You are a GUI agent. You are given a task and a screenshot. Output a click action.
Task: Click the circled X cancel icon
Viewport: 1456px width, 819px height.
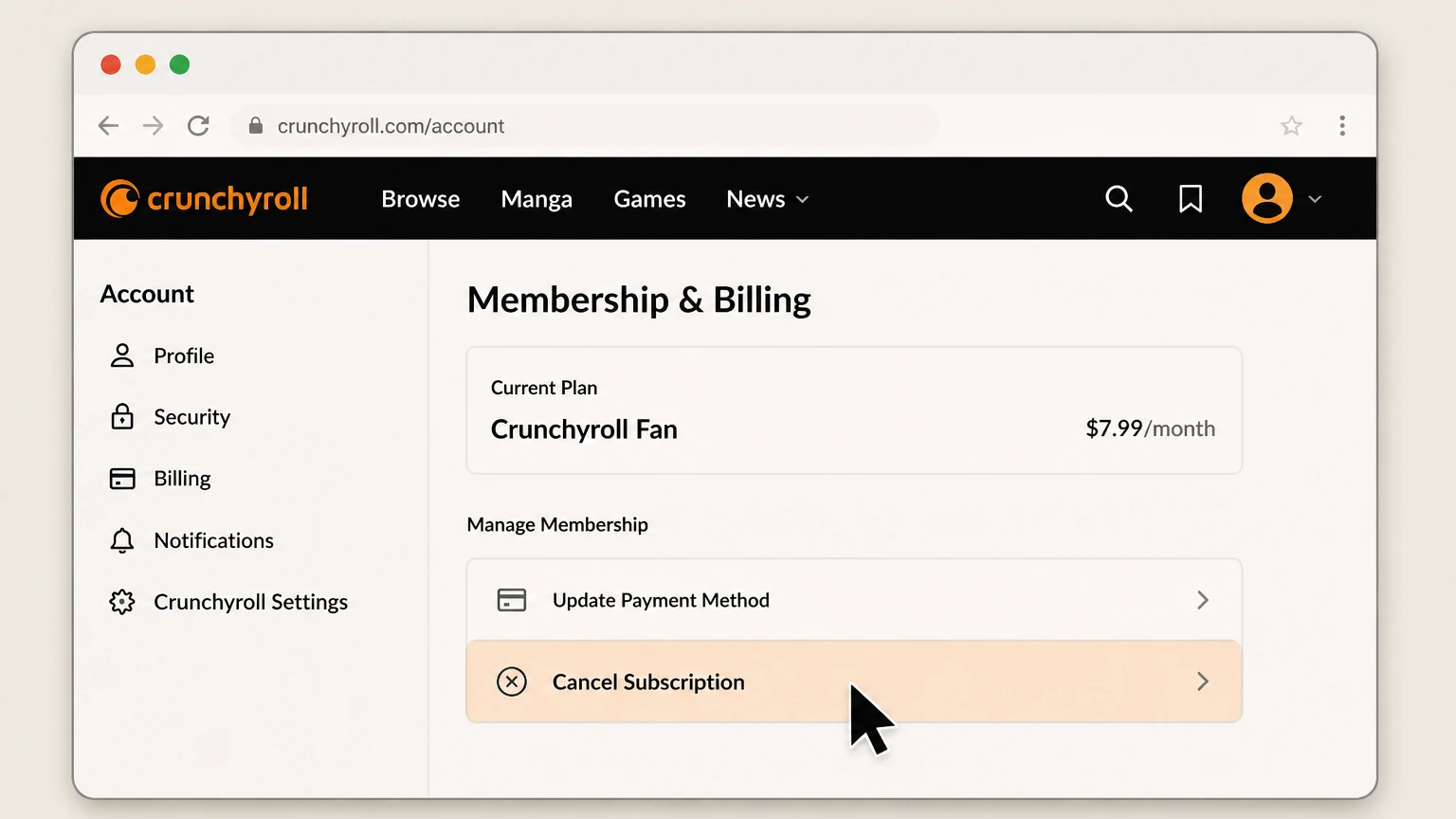pyautogui.click(x=512, y=682)
